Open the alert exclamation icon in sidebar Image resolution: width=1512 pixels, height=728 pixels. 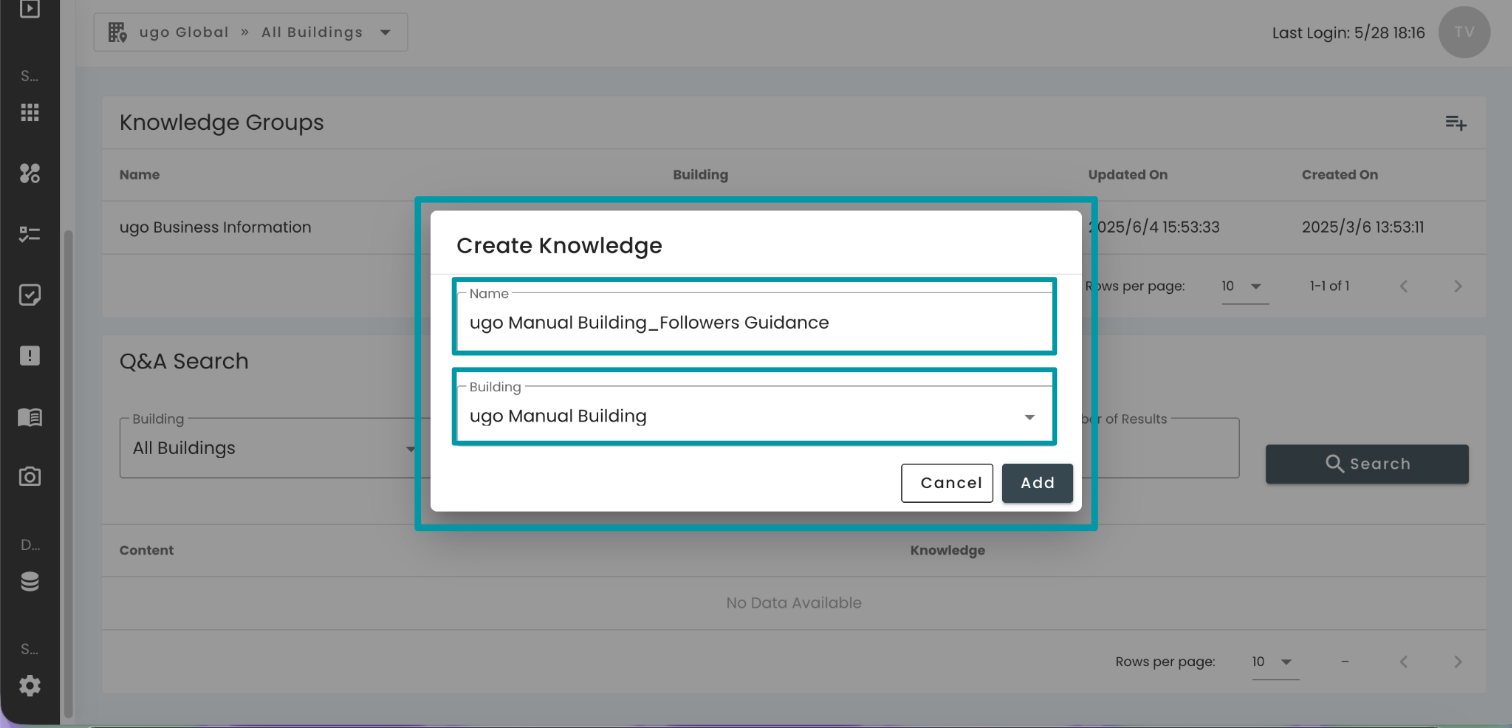pos(30,356)
